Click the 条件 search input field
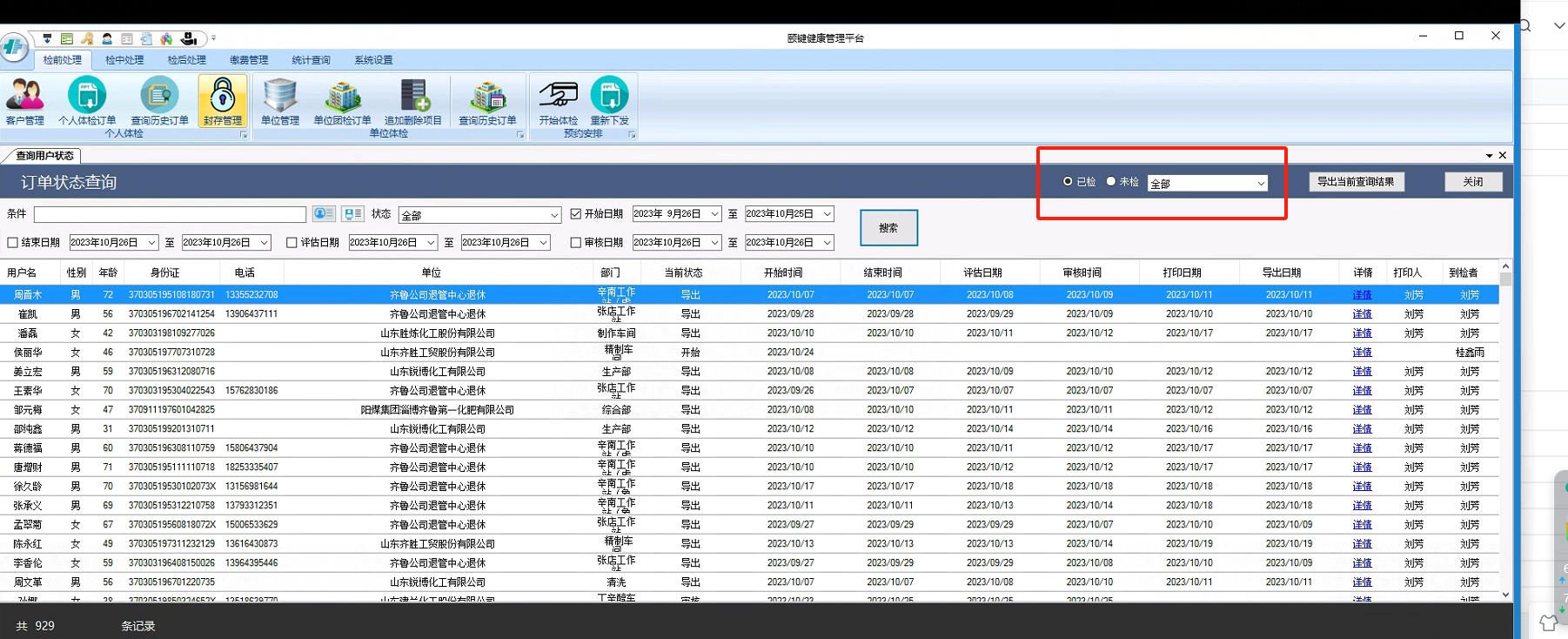The width and height of the screenshot is (1568, 639). click(x=170, y=214)
